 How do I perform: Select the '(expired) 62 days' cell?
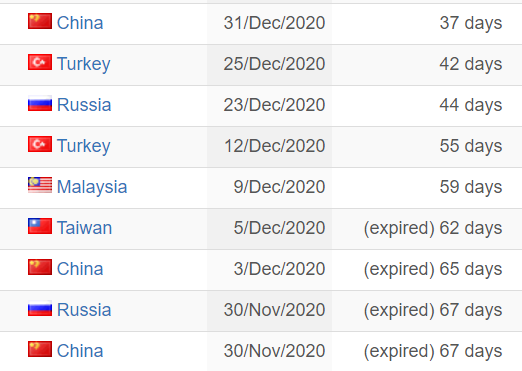427,229
